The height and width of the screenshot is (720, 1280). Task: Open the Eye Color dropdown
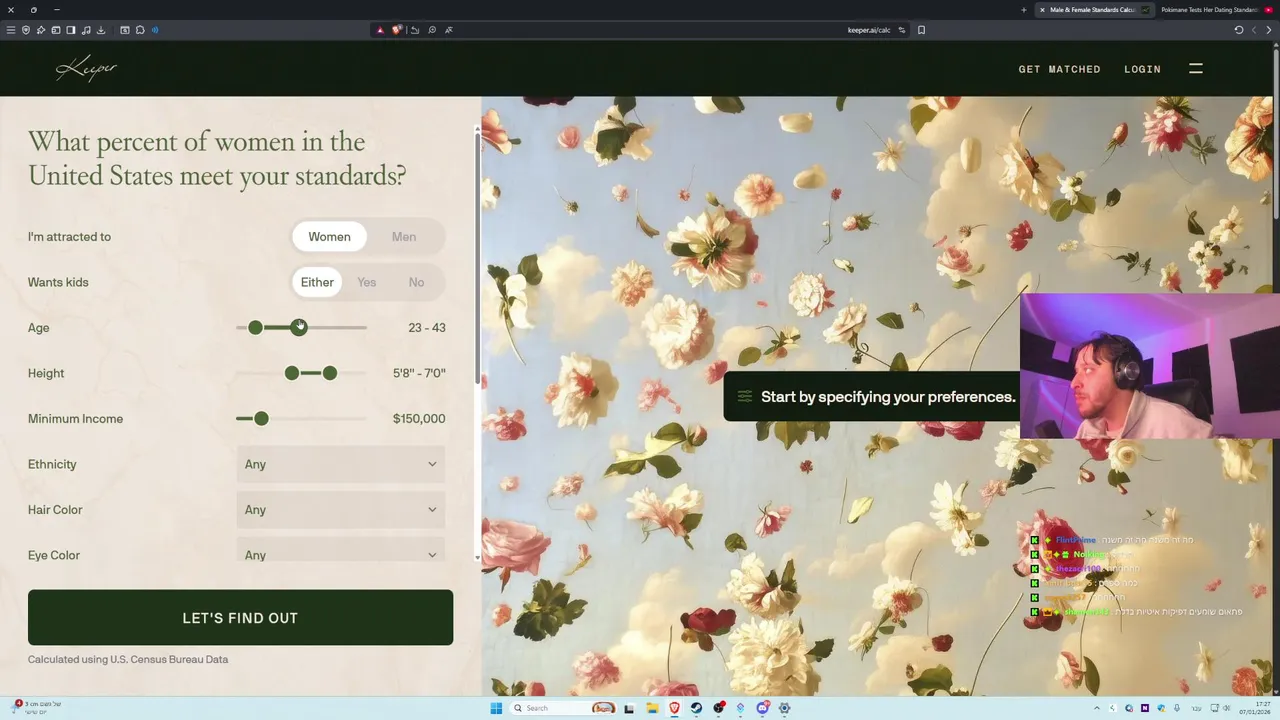(341, 551)
